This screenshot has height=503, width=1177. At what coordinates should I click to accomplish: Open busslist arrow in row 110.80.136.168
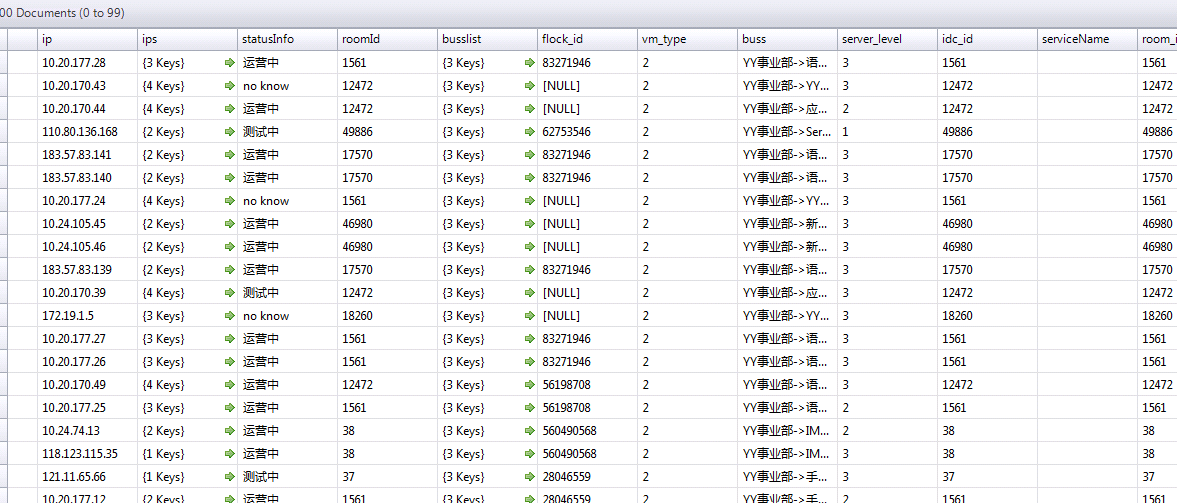tap(529, 132)
